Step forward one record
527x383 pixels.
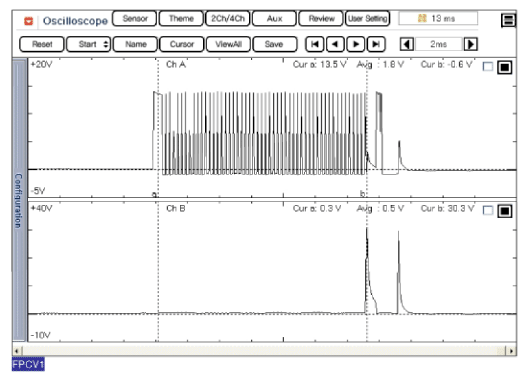click(356, 44)
